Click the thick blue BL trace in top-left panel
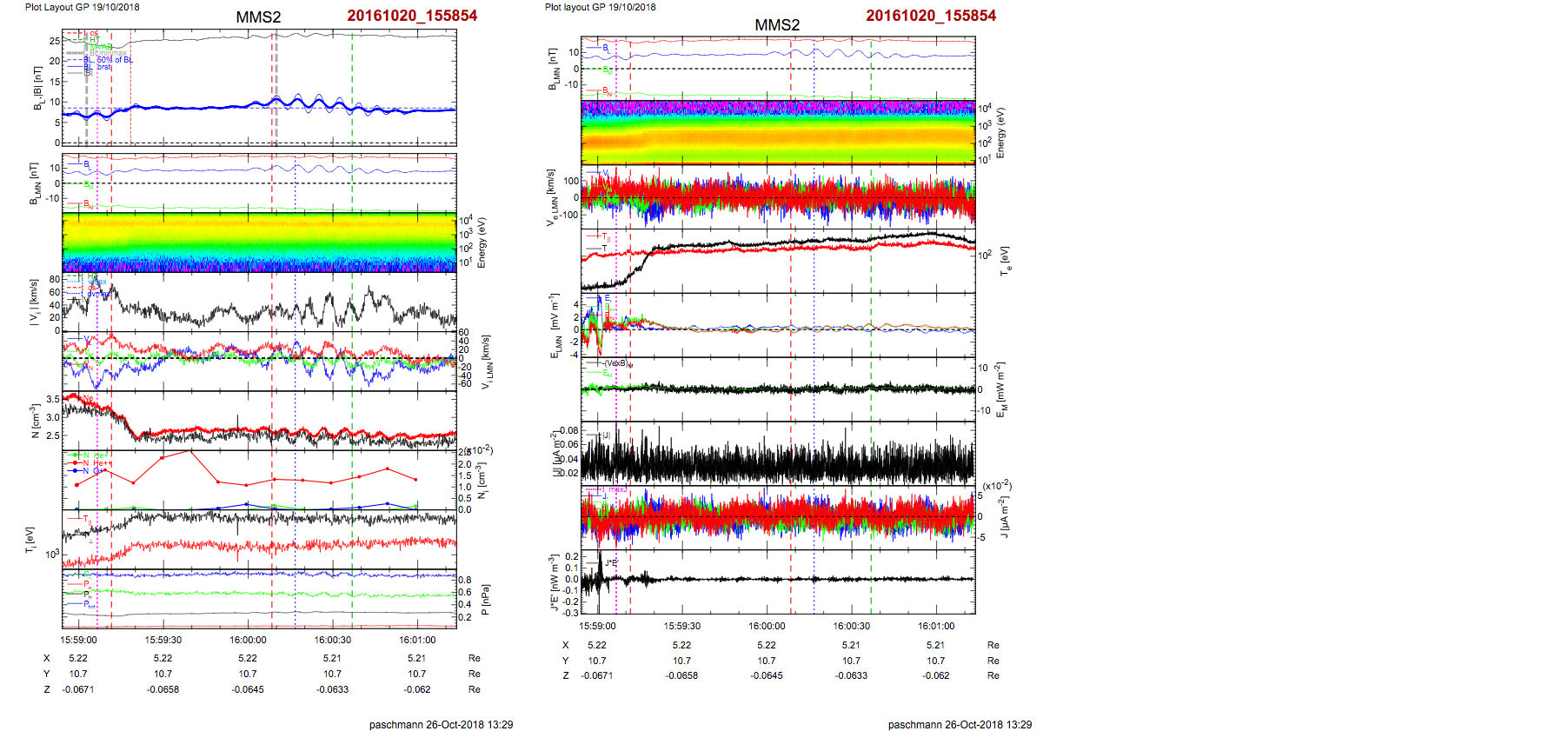 click(217, 107)
